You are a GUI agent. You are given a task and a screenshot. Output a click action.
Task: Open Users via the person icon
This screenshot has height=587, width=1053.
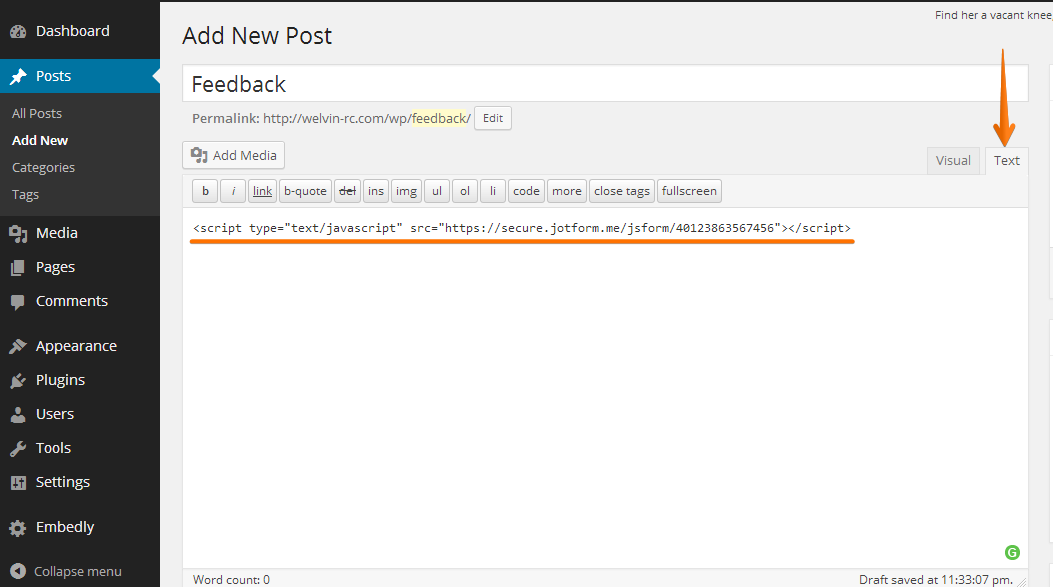(x=18, y=414)
